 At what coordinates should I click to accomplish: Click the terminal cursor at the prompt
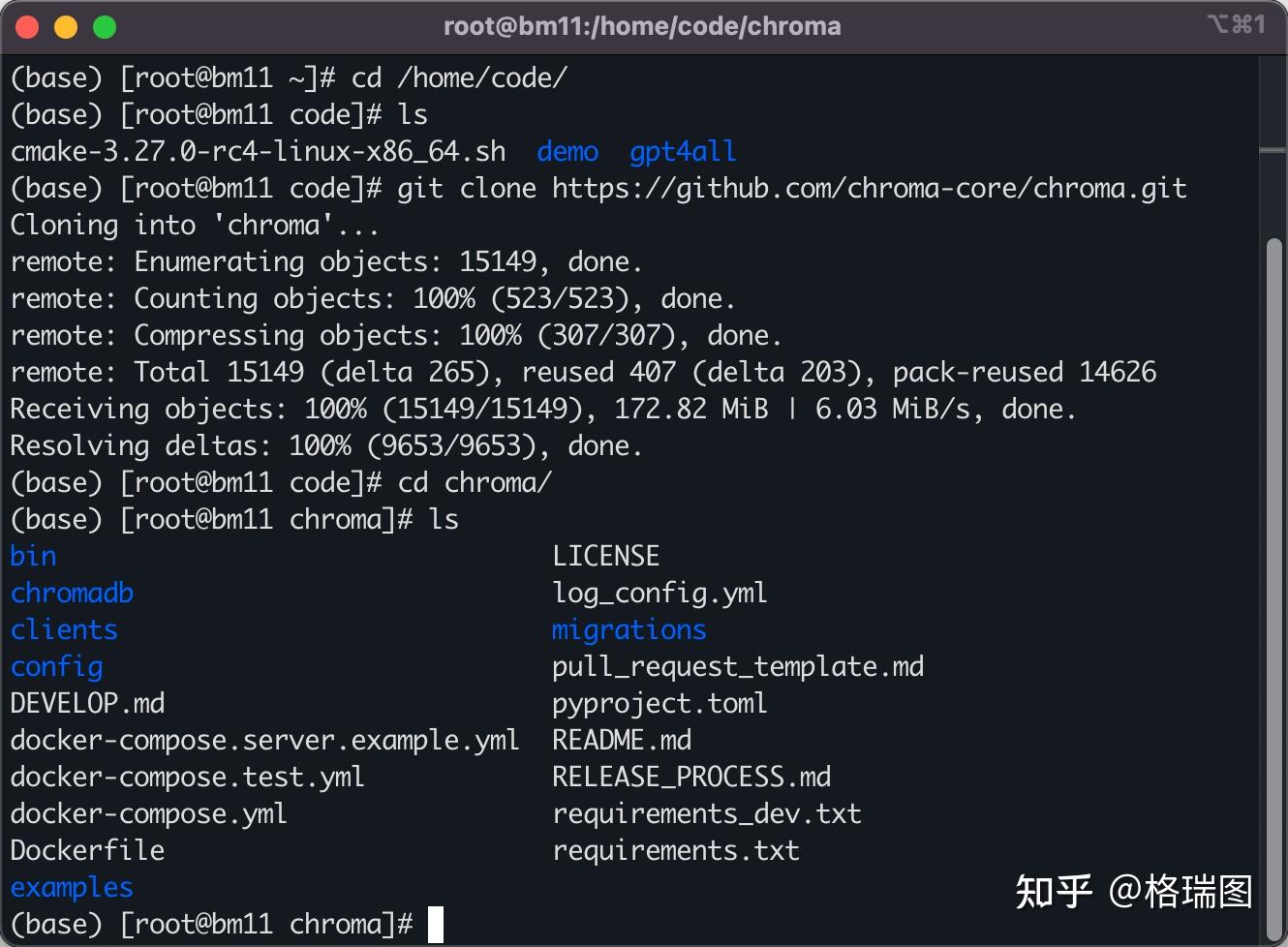[x=435, y=924]
